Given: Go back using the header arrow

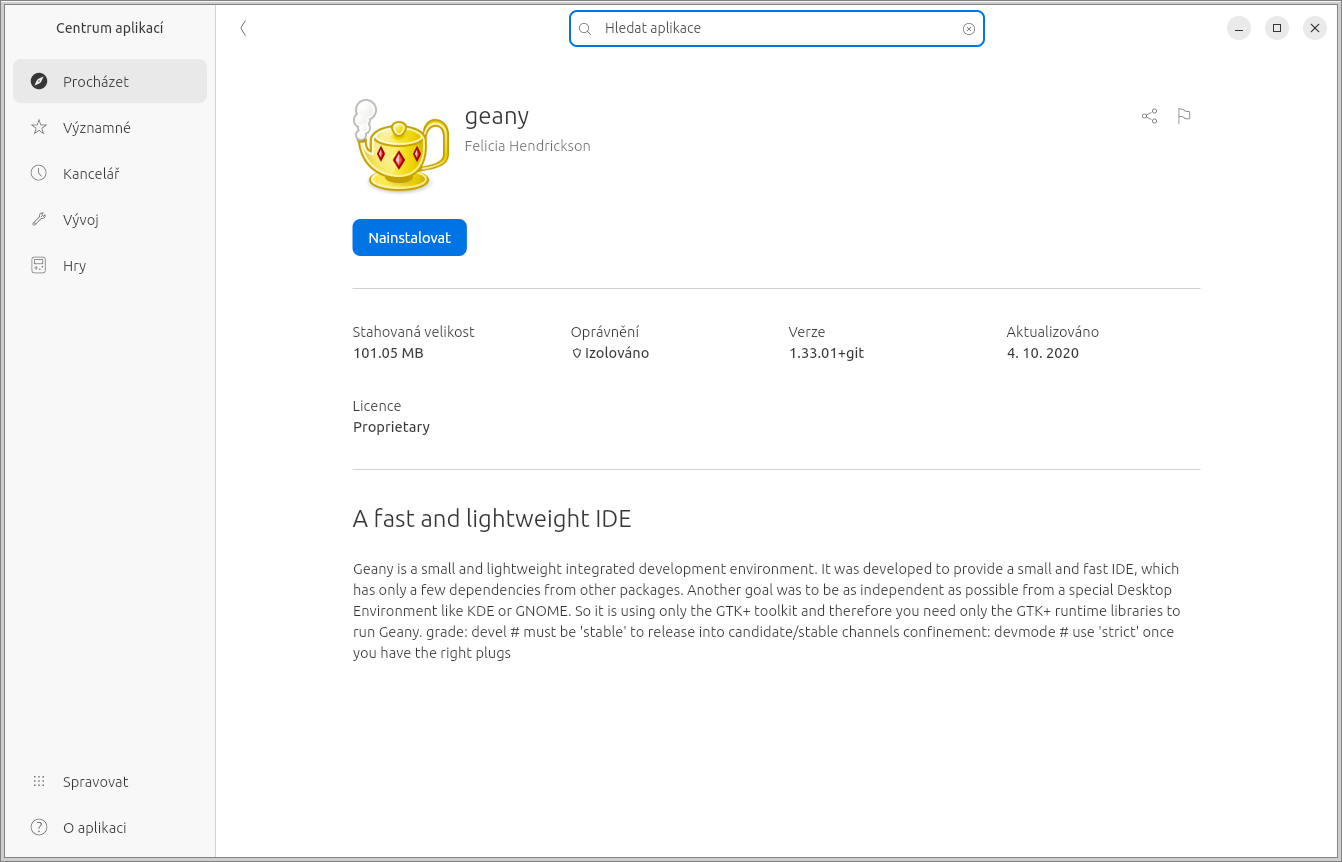Looking at the screenshot, I should tap(243, 28).
